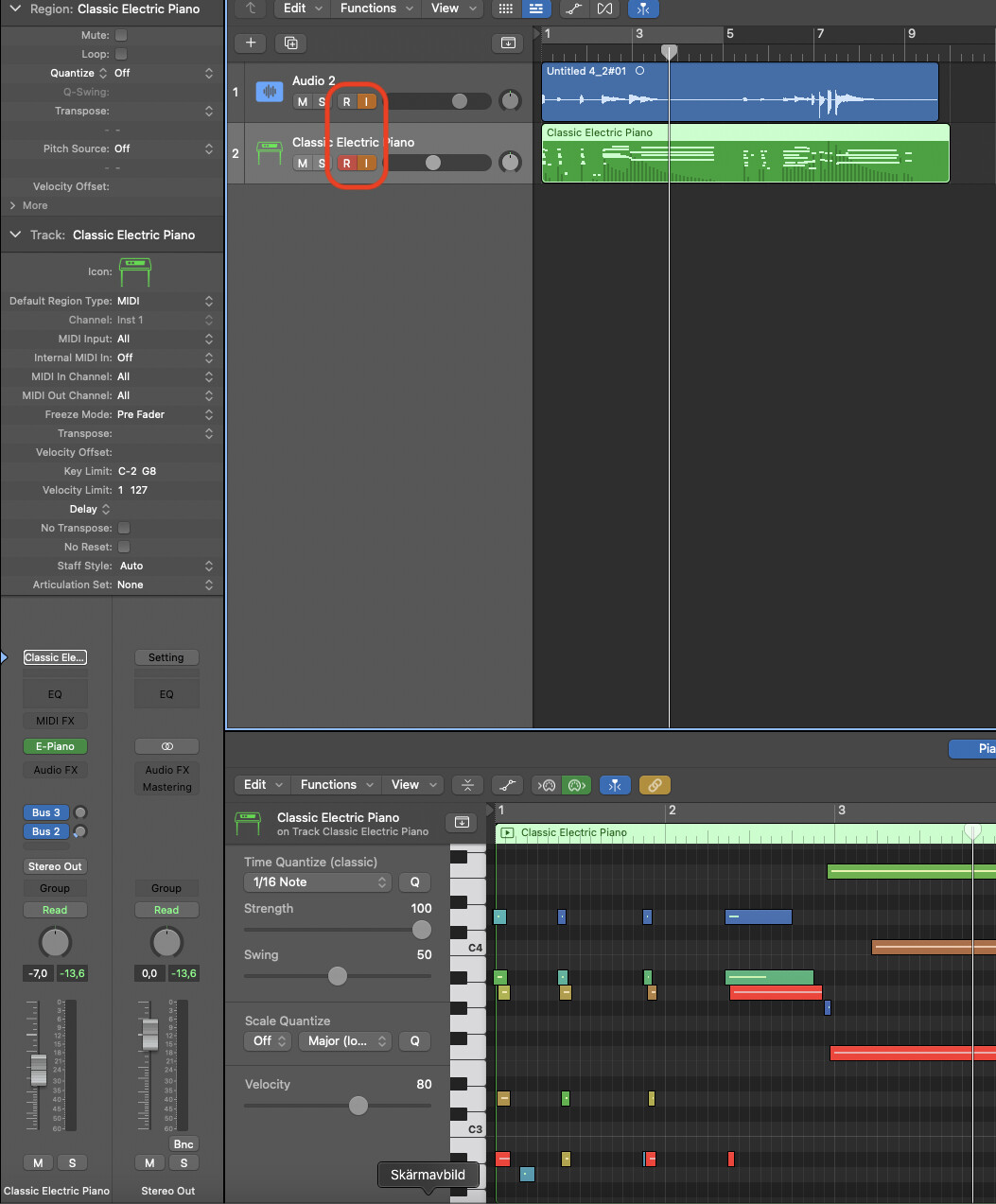Open the 1/16 Note time quantize dropdown
This screenshot has height=1204, width=996.
317,882
